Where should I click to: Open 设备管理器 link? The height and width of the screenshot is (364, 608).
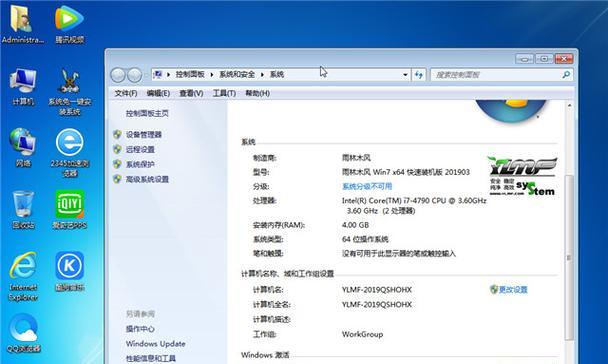pos(143,135)
